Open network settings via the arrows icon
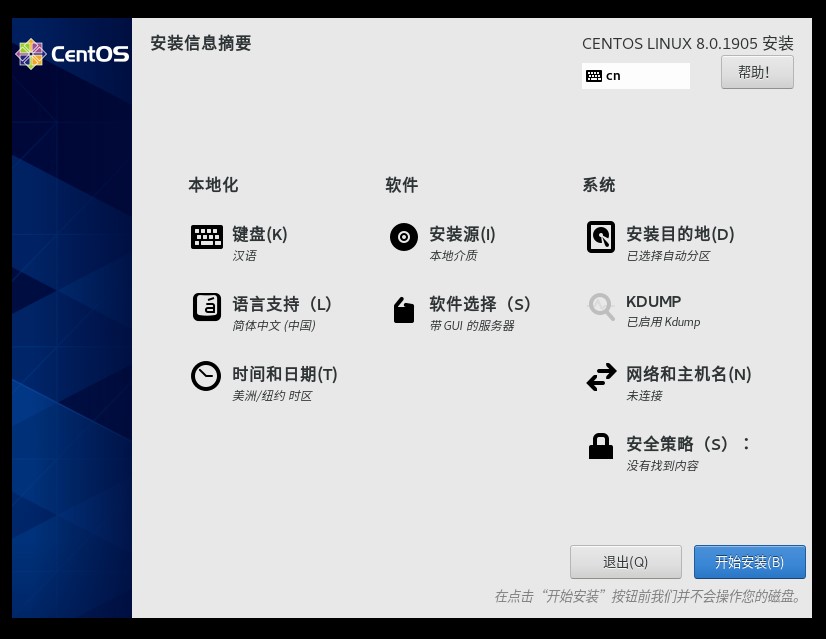The height and width of the screenshot is (639, 826). 601,377
